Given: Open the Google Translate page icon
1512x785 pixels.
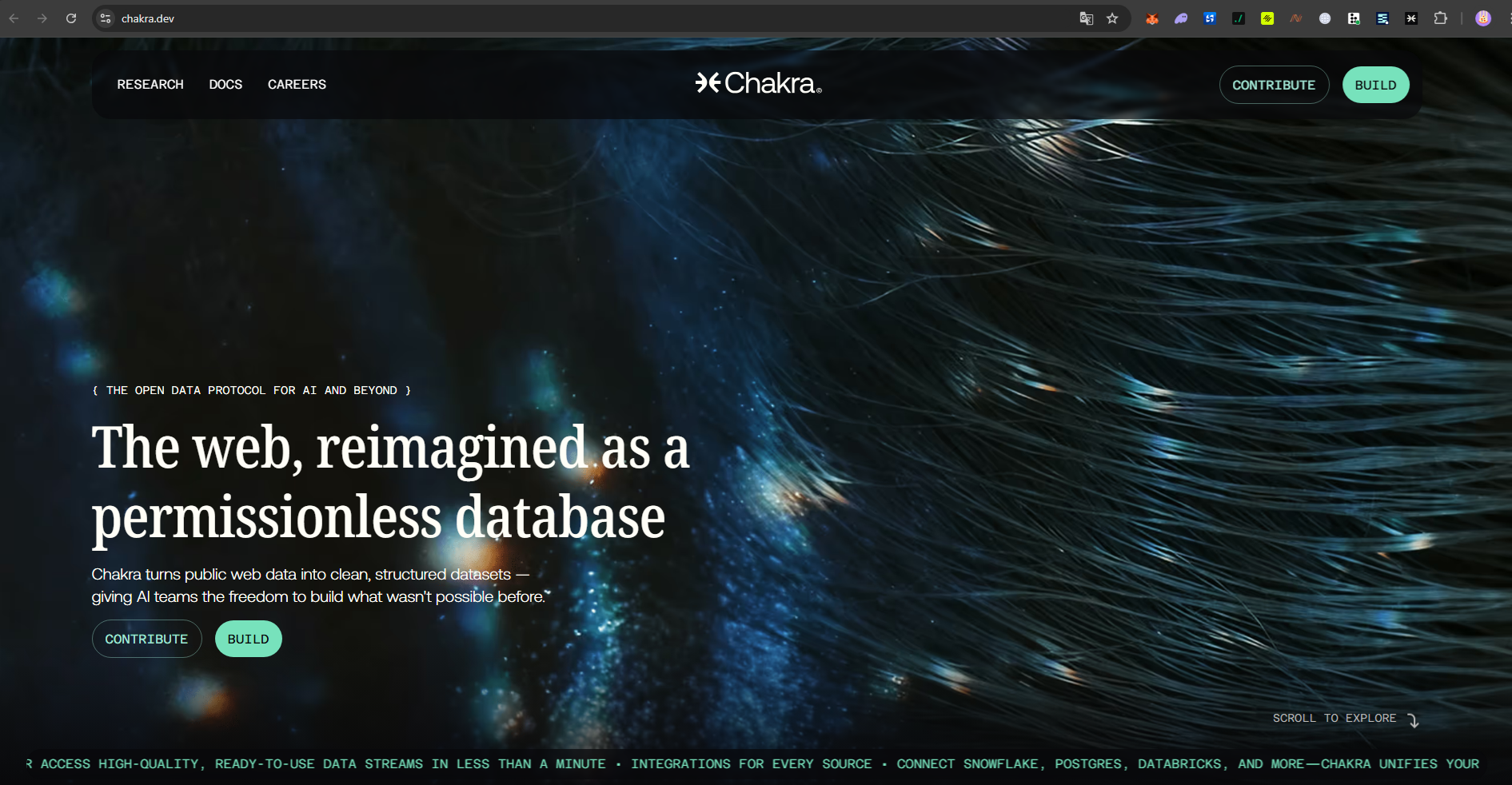Looking at the screenshot, I should pos(1086,18).
